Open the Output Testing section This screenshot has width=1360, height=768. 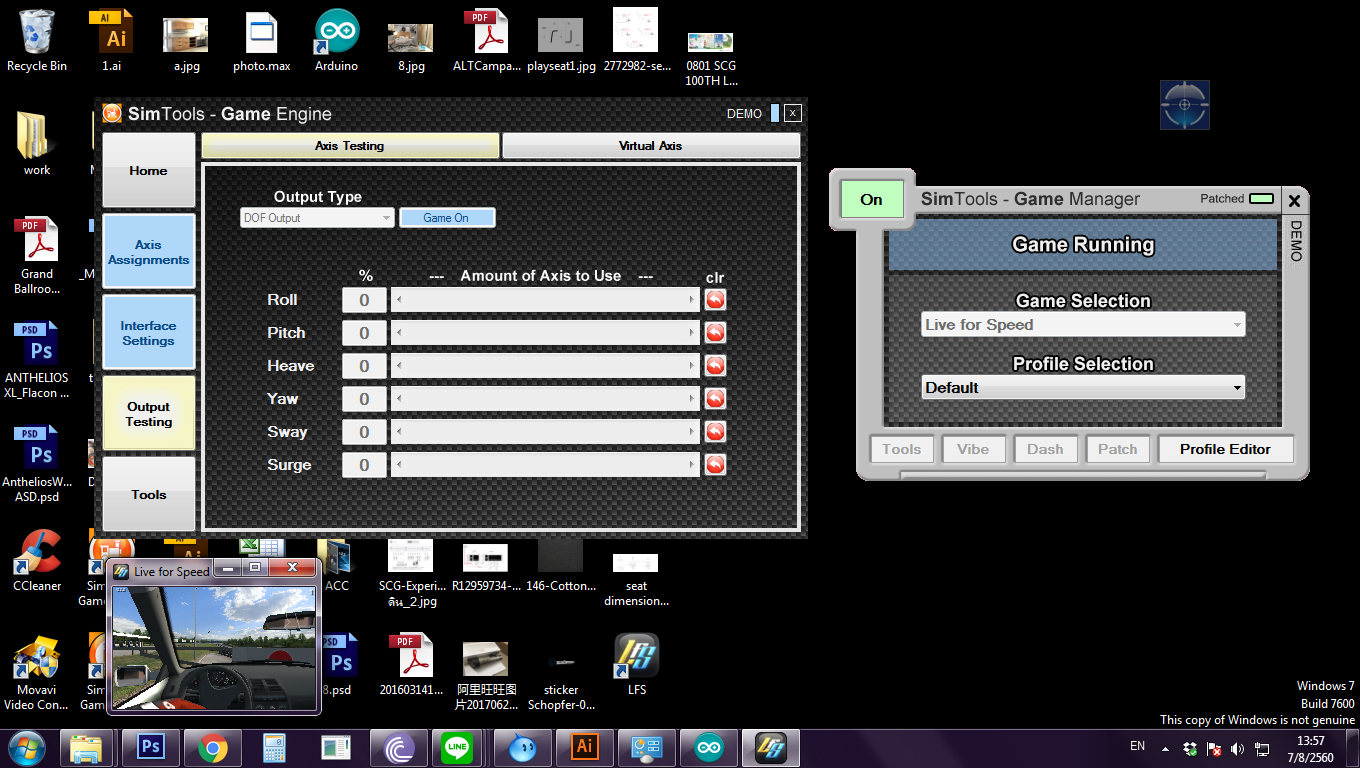148,414
